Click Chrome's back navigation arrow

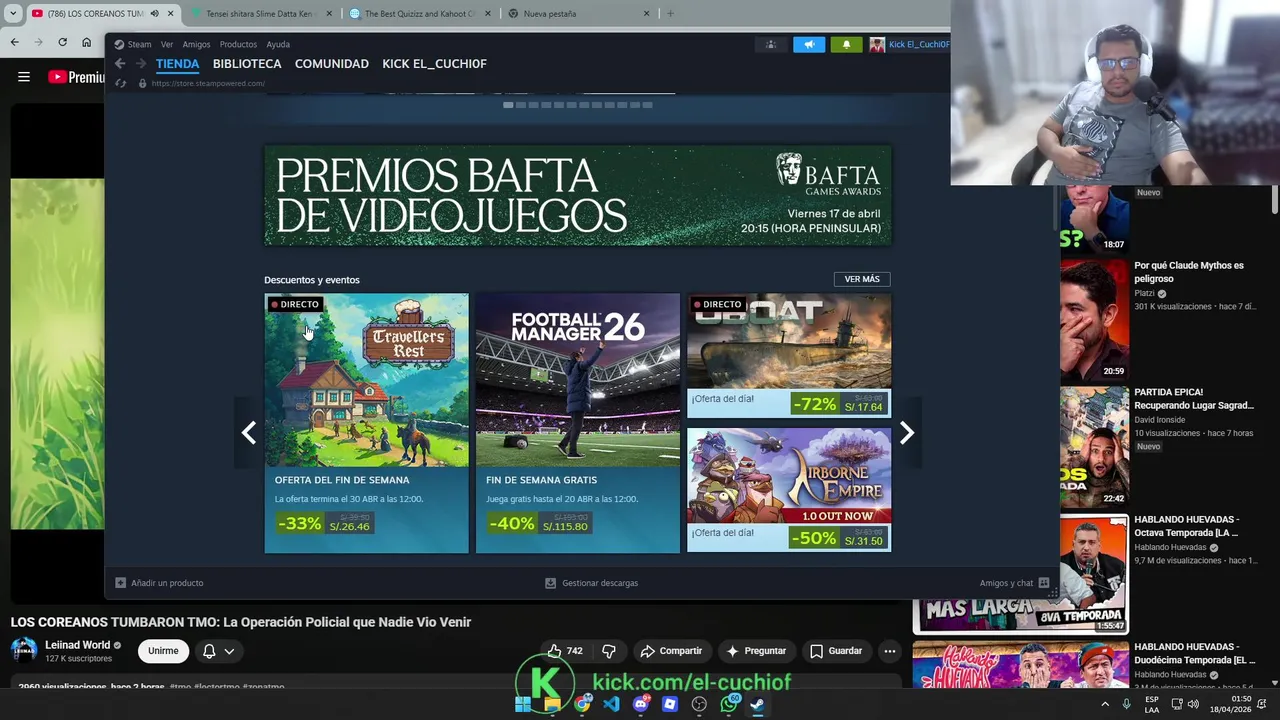[14, 42]
